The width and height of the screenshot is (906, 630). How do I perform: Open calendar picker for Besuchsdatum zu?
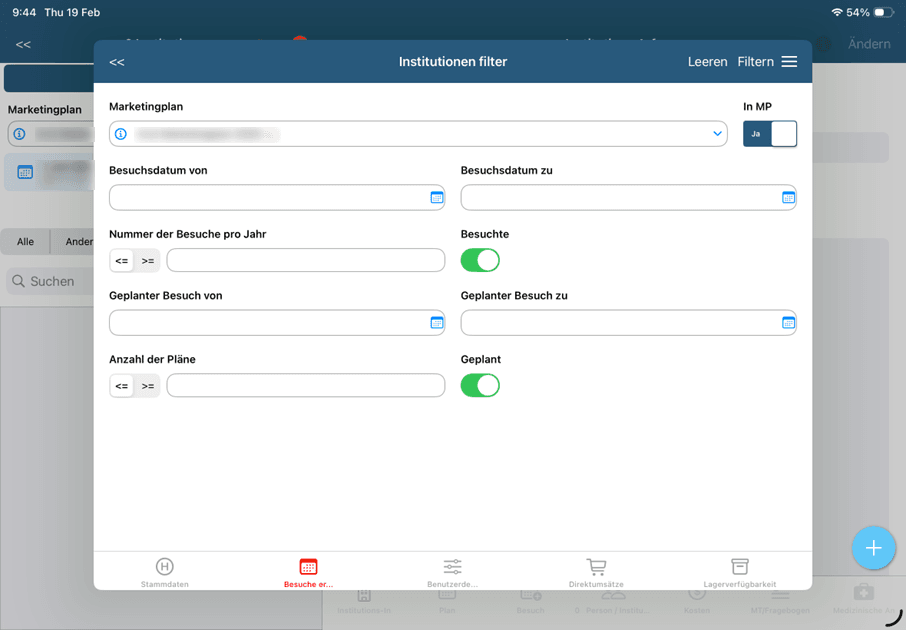click(x=788, y=198)
